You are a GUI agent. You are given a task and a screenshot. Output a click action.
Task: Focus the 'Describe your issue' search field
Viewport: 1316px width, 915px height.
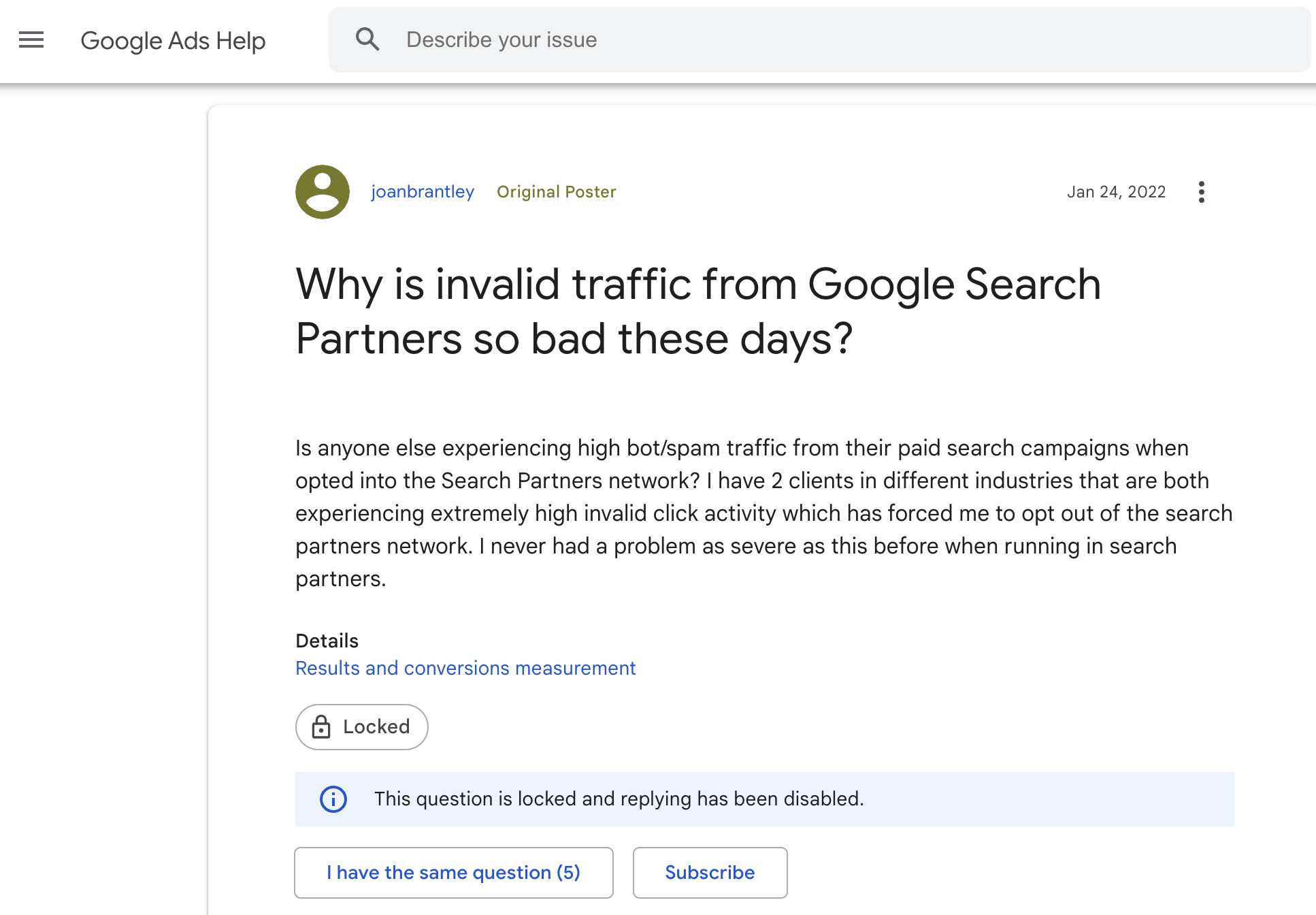(819, 39)
